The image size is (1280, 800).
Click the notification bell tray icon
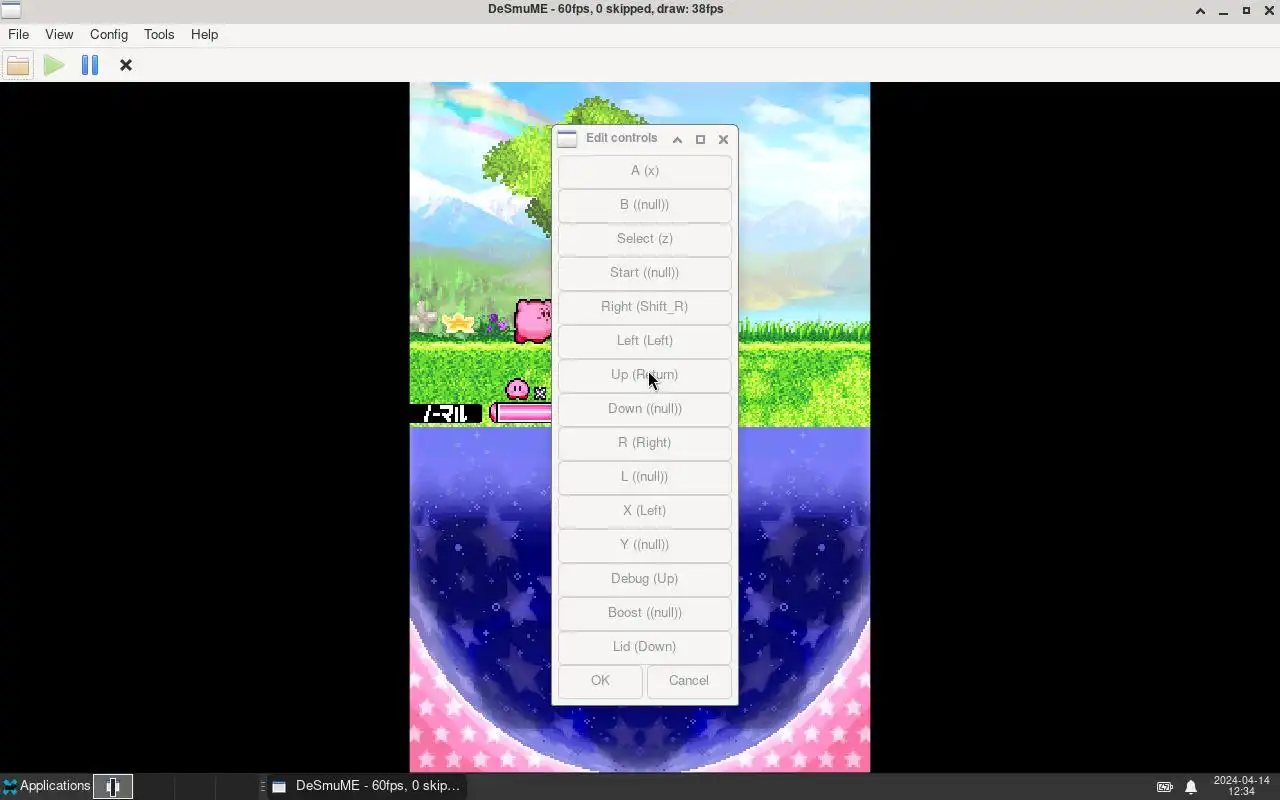tap(1191, 787)
